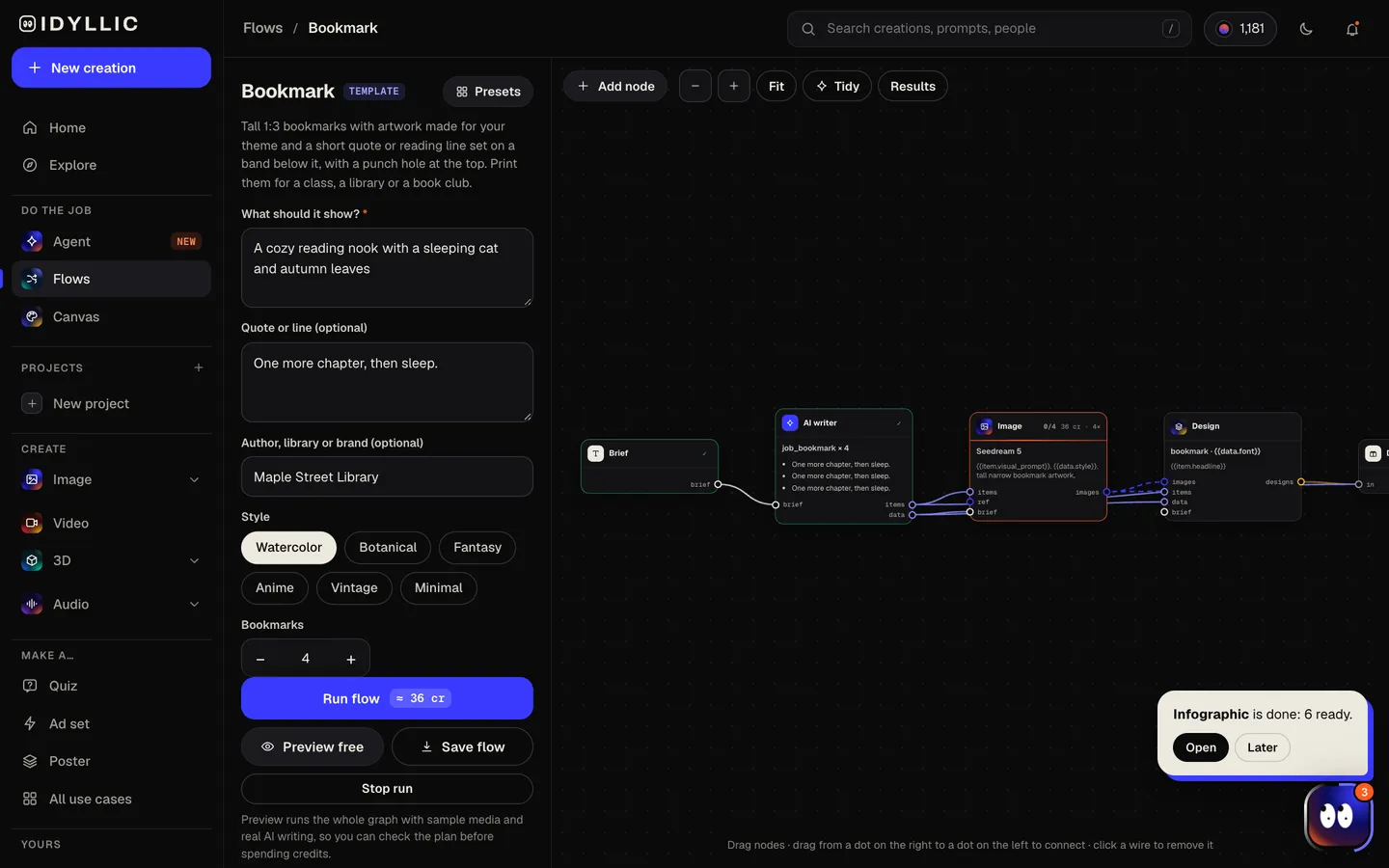1389x868 pixels.
Task: Select the Minimal style
Action: click(439, 587)
